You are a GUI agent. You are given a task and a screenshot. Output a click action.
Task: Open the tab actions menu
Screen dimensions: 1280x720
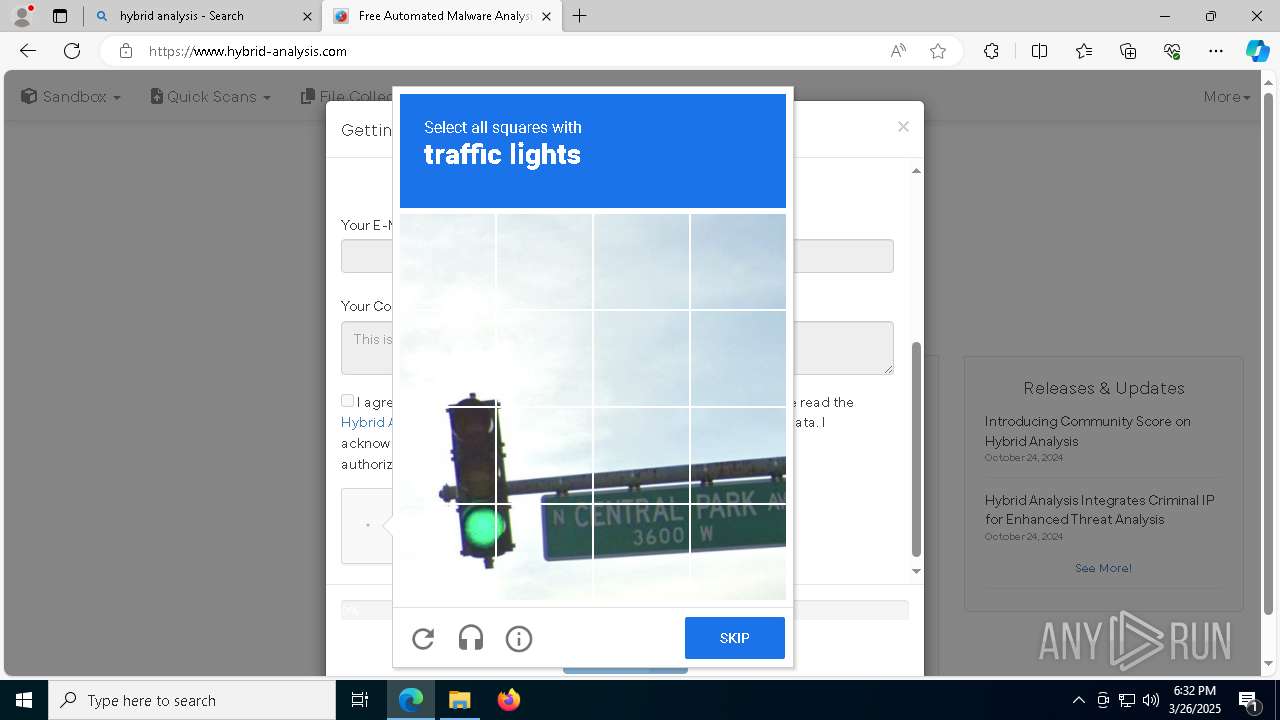pyautogui.click(x=60, y=16)
